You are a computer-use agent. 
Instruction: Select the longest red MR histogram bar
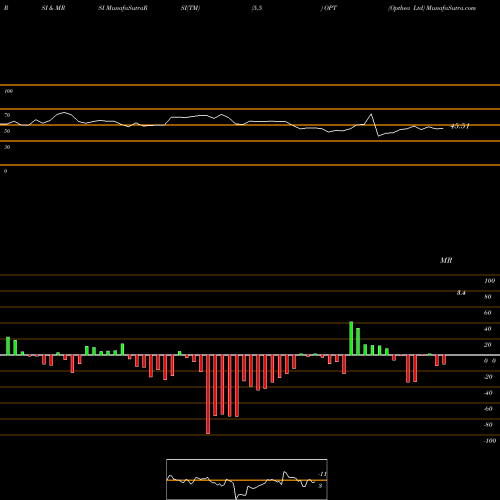(208, 394)
